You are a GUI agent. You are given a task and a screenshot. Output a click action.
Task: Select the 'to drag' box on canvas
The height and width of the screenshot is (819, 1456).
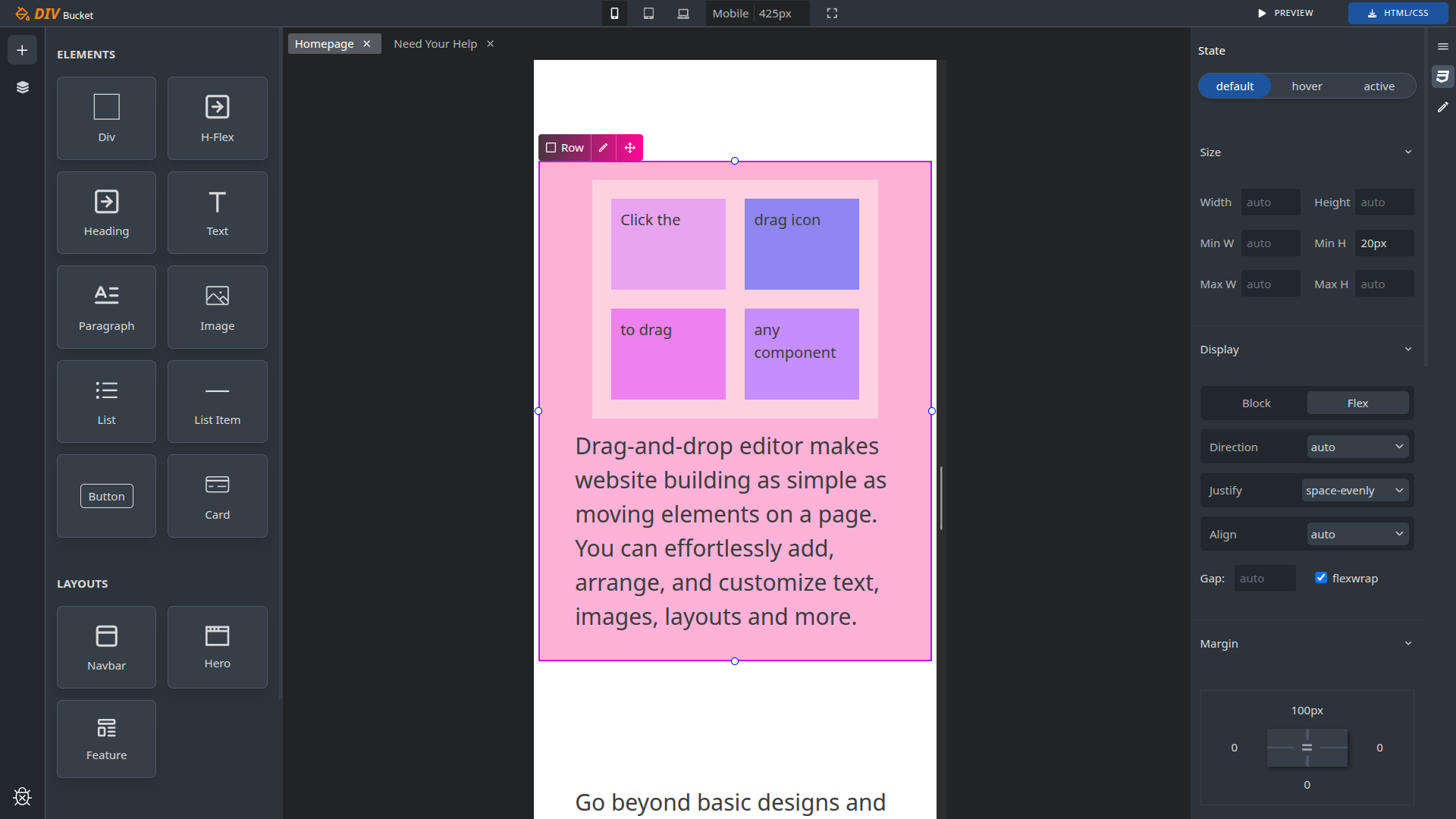click(668, 354)
